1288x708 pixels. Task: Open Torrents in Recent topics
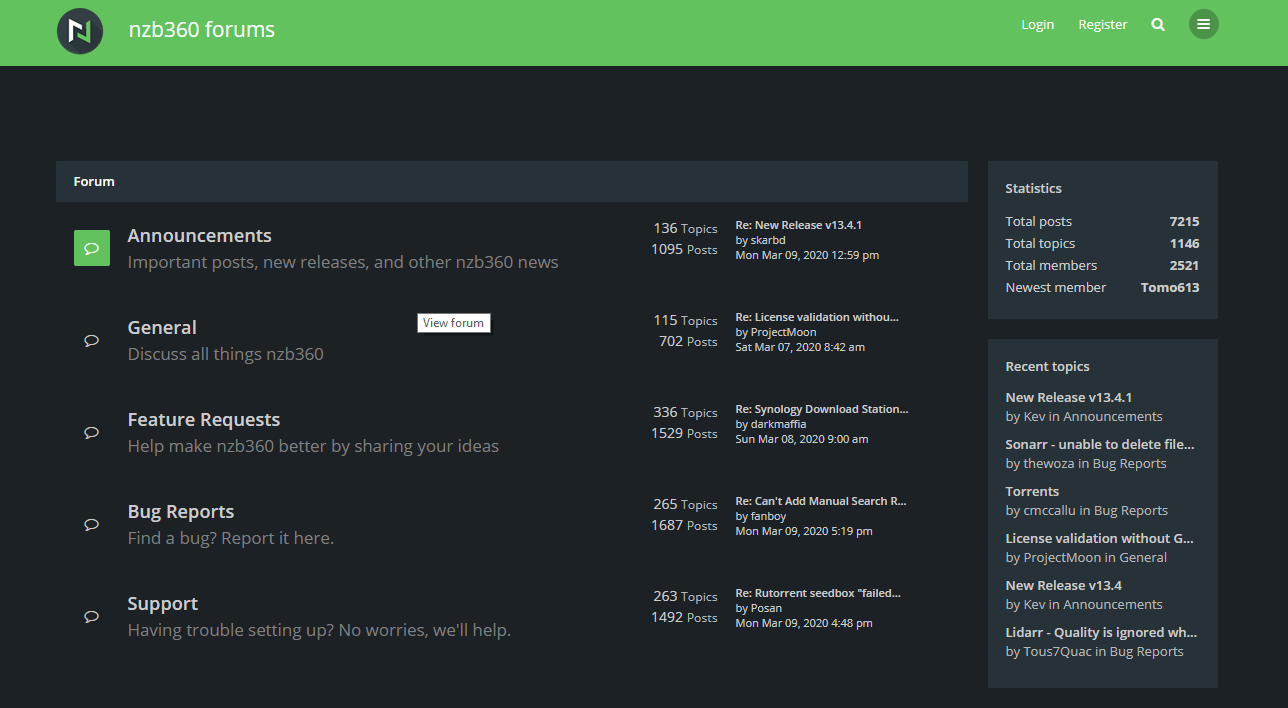(1031, 491)
